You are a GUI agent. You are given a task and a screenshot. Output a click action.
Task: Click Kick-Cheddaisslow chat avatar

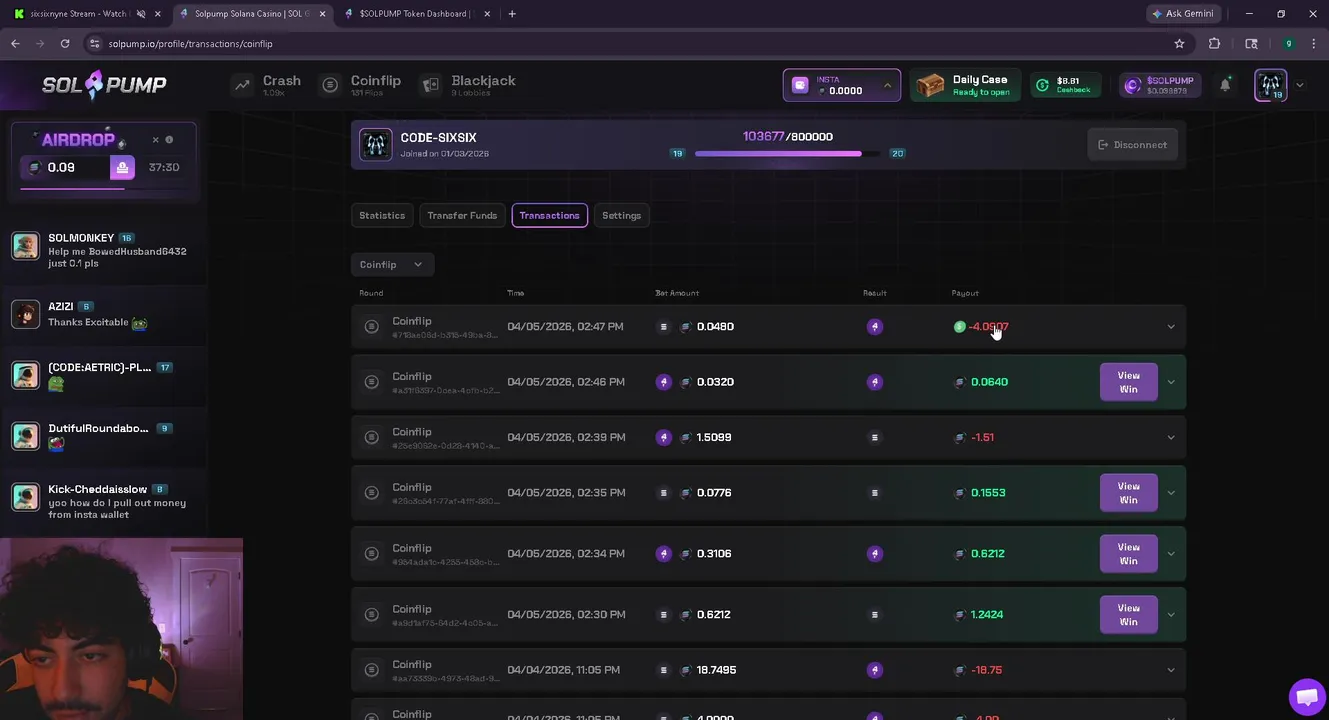click(25, 497)
